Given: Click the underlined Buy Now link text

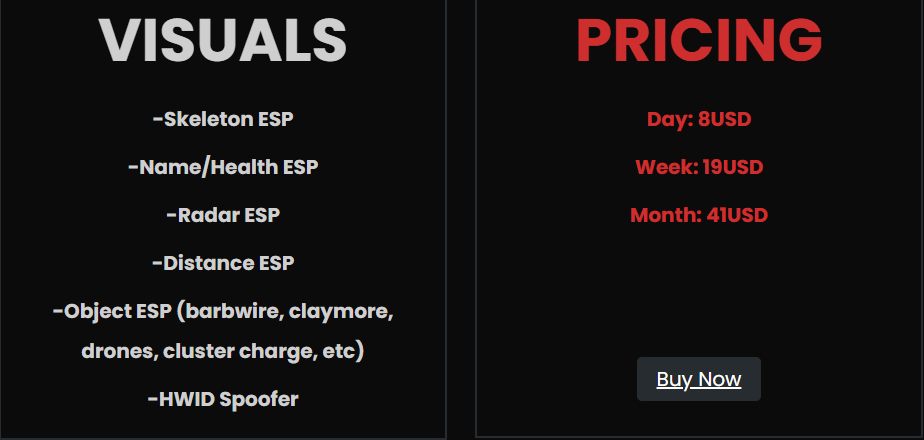Looking at the screenshot, I should click(698, 379).
